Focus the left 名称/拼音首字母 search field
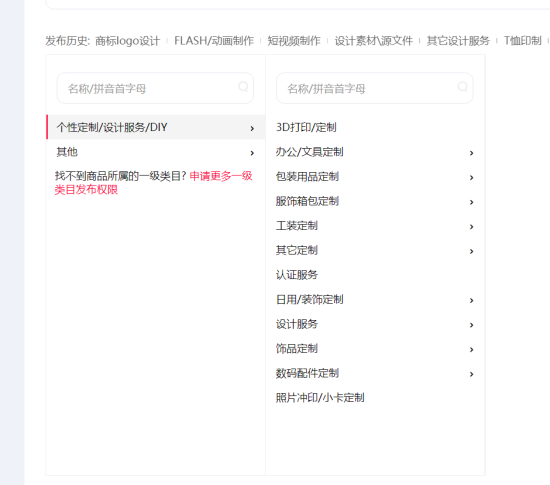Viewport: 550px width, 485px height. pos(155,88)
